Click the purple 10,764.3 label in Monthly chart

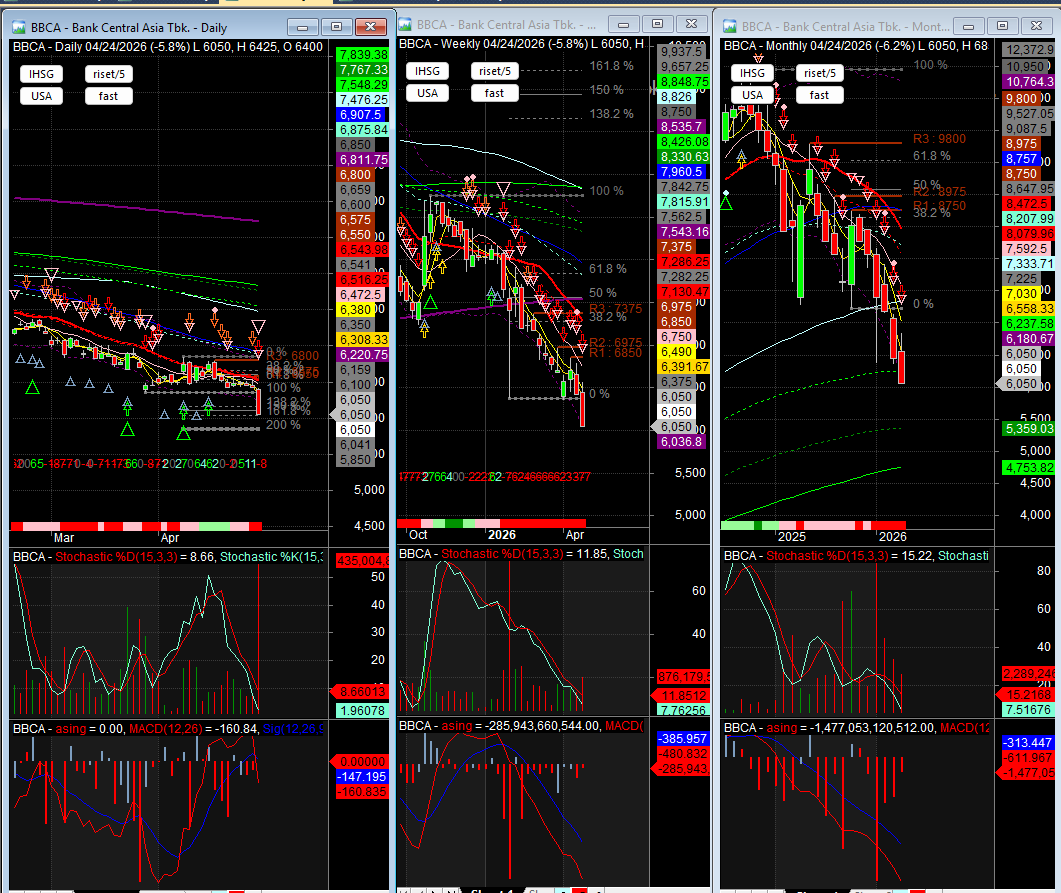[x=1029, y=81]
